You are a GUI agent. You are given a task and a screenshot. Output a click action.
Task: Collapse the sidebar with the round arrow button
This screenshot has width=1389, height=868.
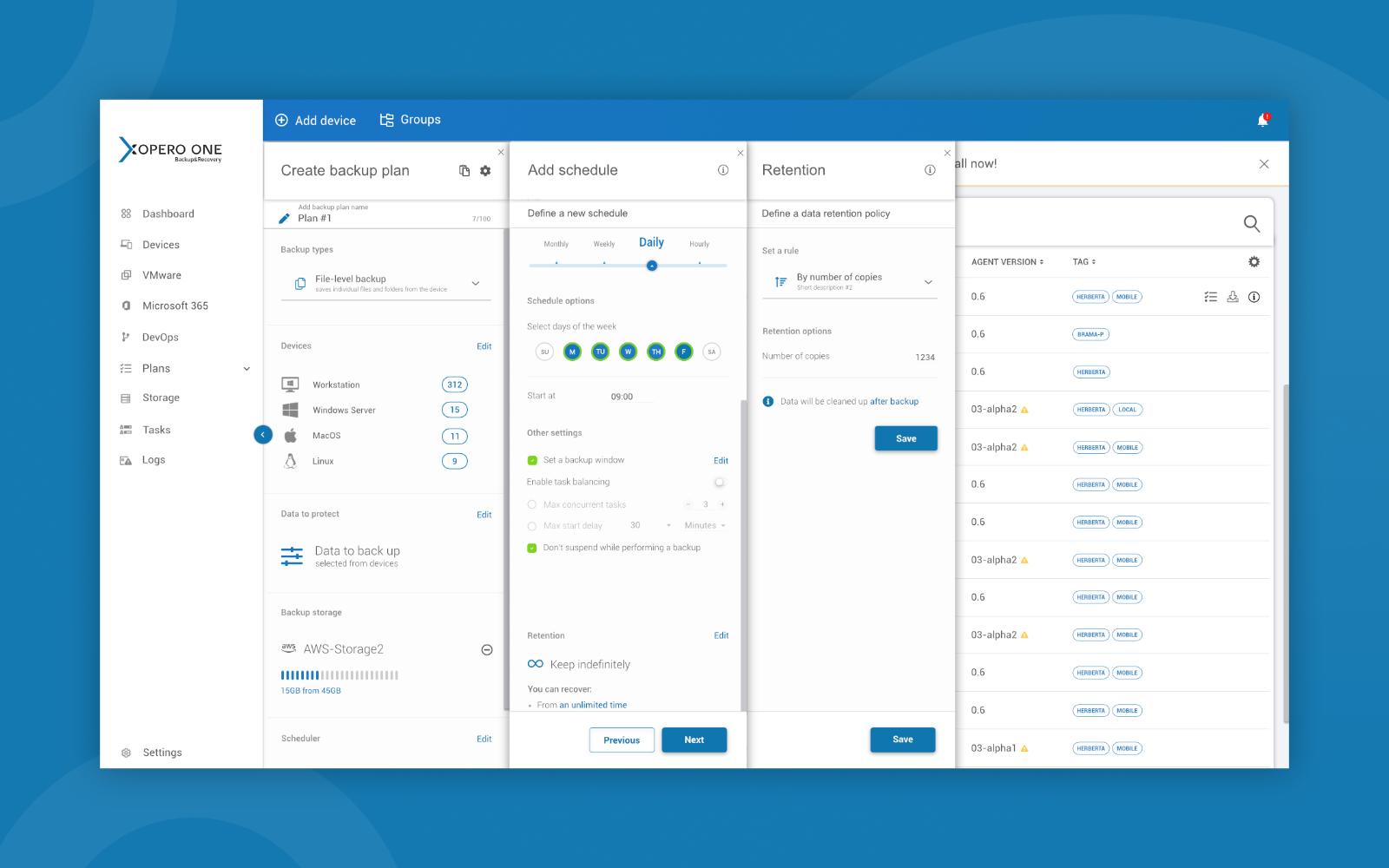tap(263, 435)
